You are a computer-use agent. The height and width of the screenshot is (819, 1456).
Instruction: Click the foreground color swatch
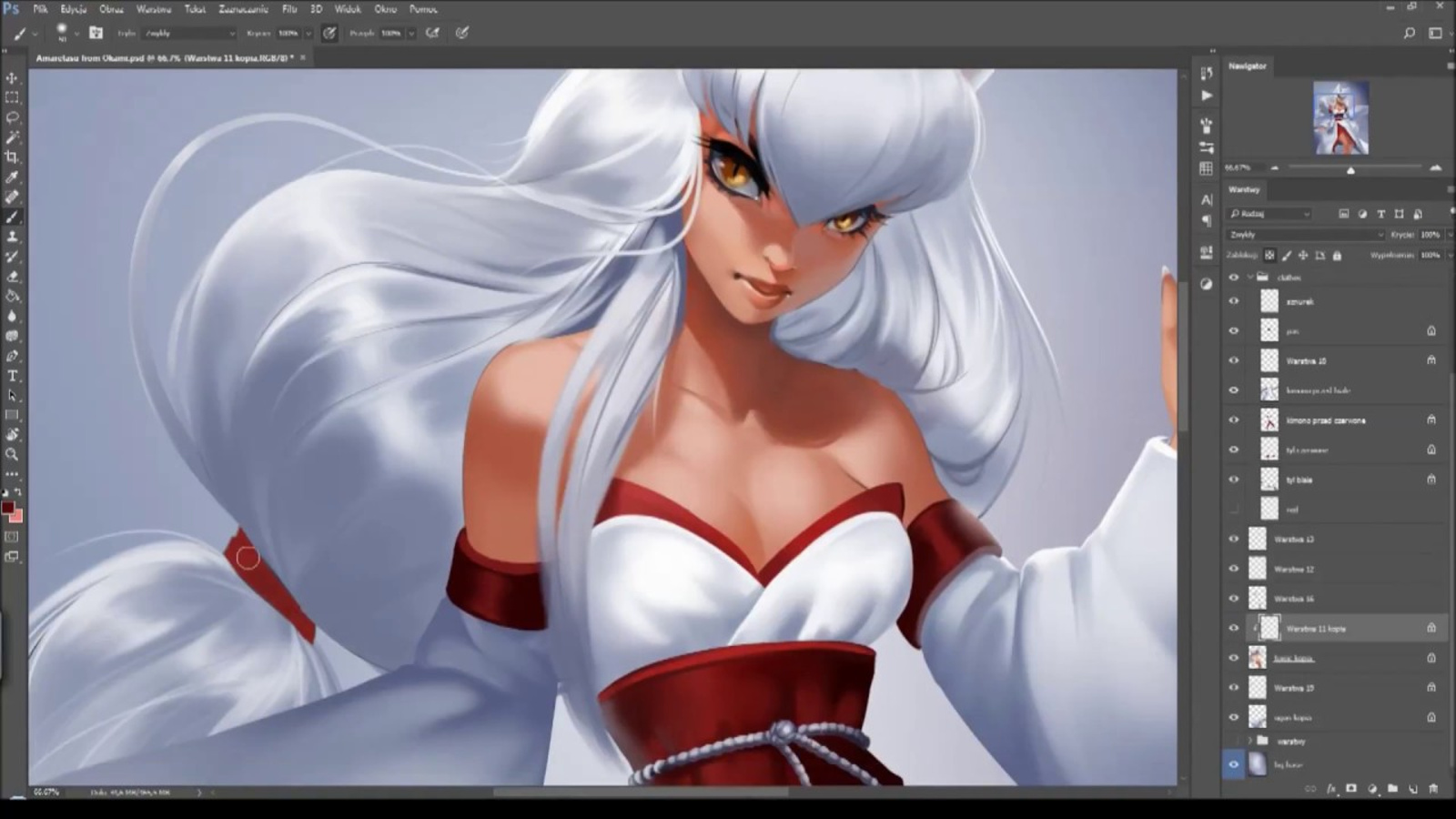[8, 508]
